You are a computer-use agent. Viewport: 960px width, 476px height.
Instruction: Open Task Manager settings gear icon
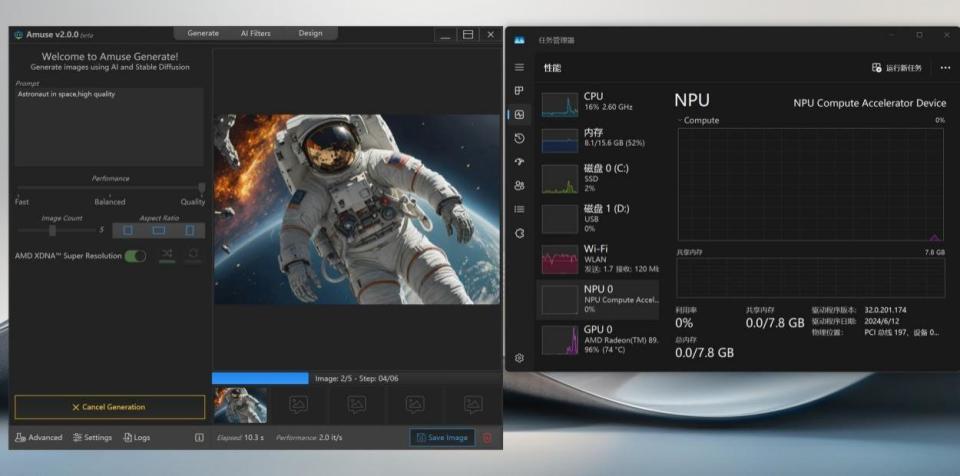519,358
